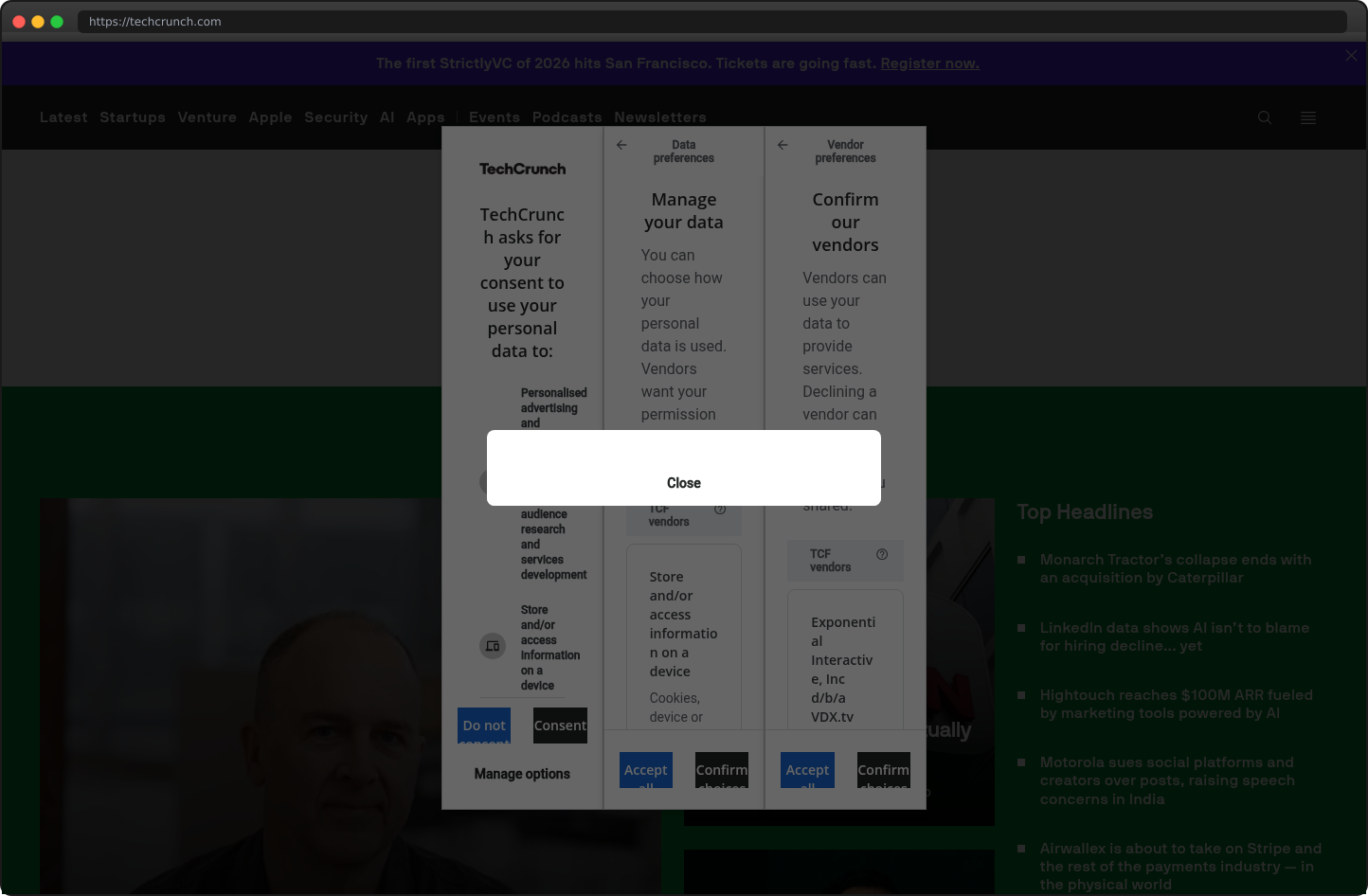Click Do not consent
This screenshot has height=896, width=1368.
484,726
